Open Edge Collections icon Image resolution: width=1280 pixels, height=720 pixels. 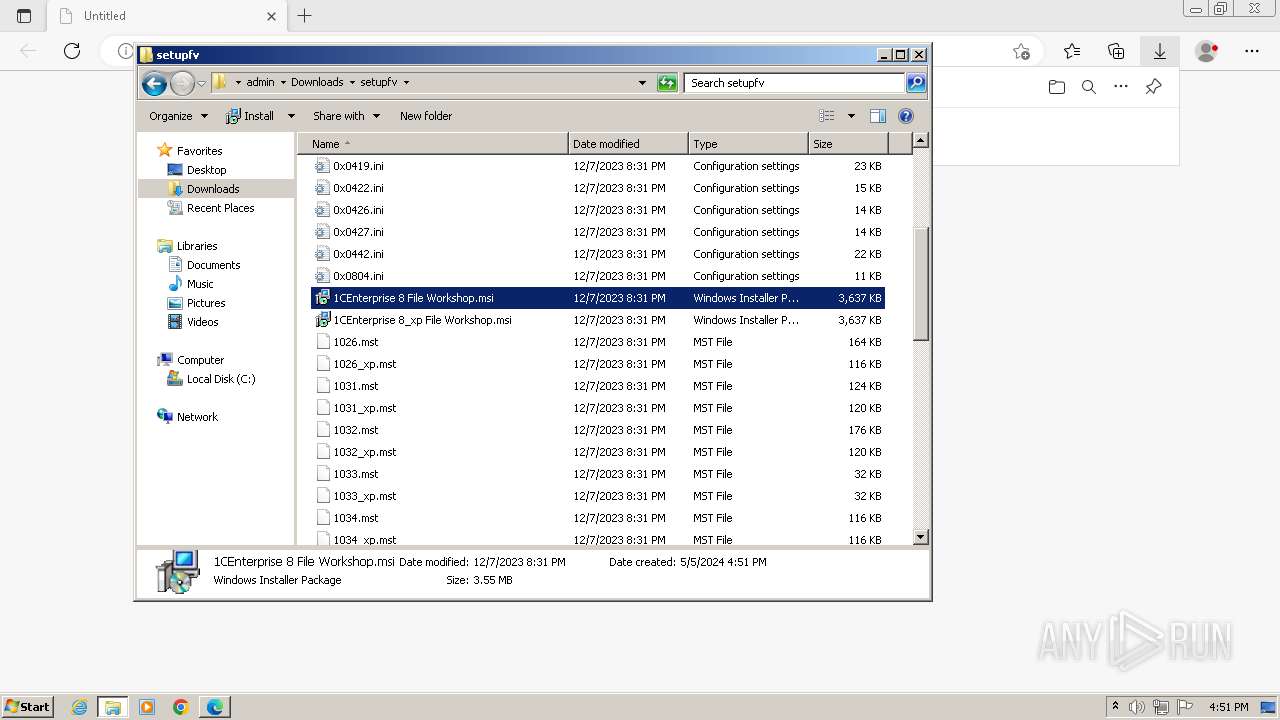coord(1116,51)
